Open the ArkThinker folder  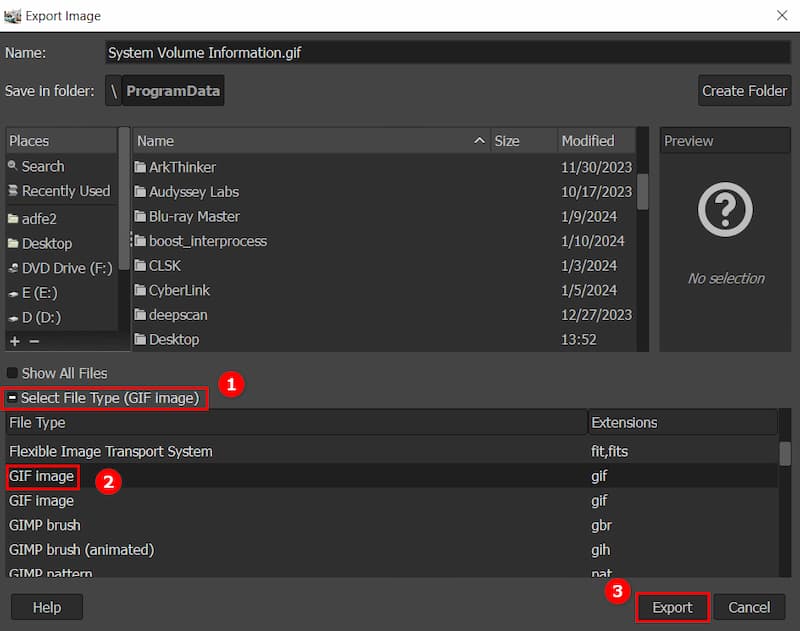182,167
